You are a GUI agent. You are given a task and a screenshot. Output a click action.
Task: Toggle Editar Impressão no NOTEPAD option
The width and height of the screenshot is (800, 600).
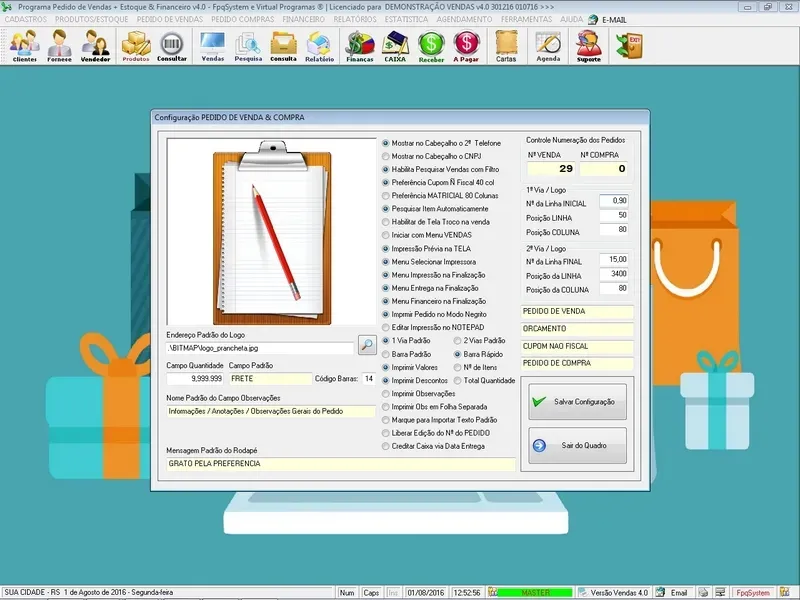click(x=386, y=327)
